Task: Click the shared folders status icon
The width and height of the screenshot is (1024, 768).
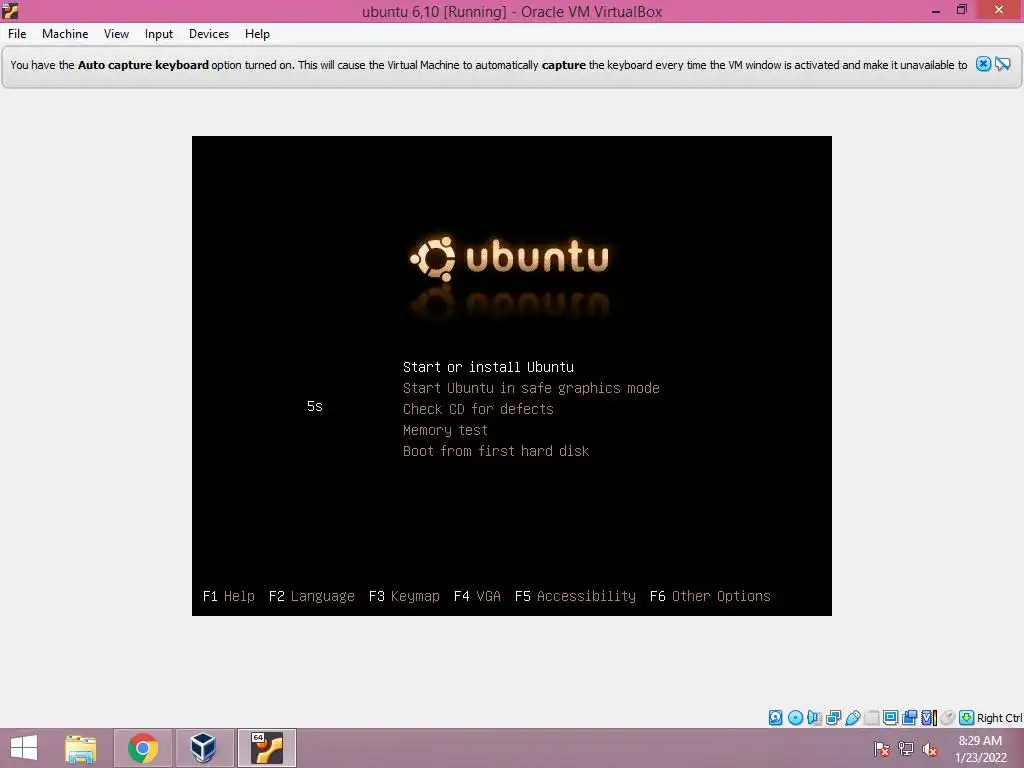Action: point(871,718)
